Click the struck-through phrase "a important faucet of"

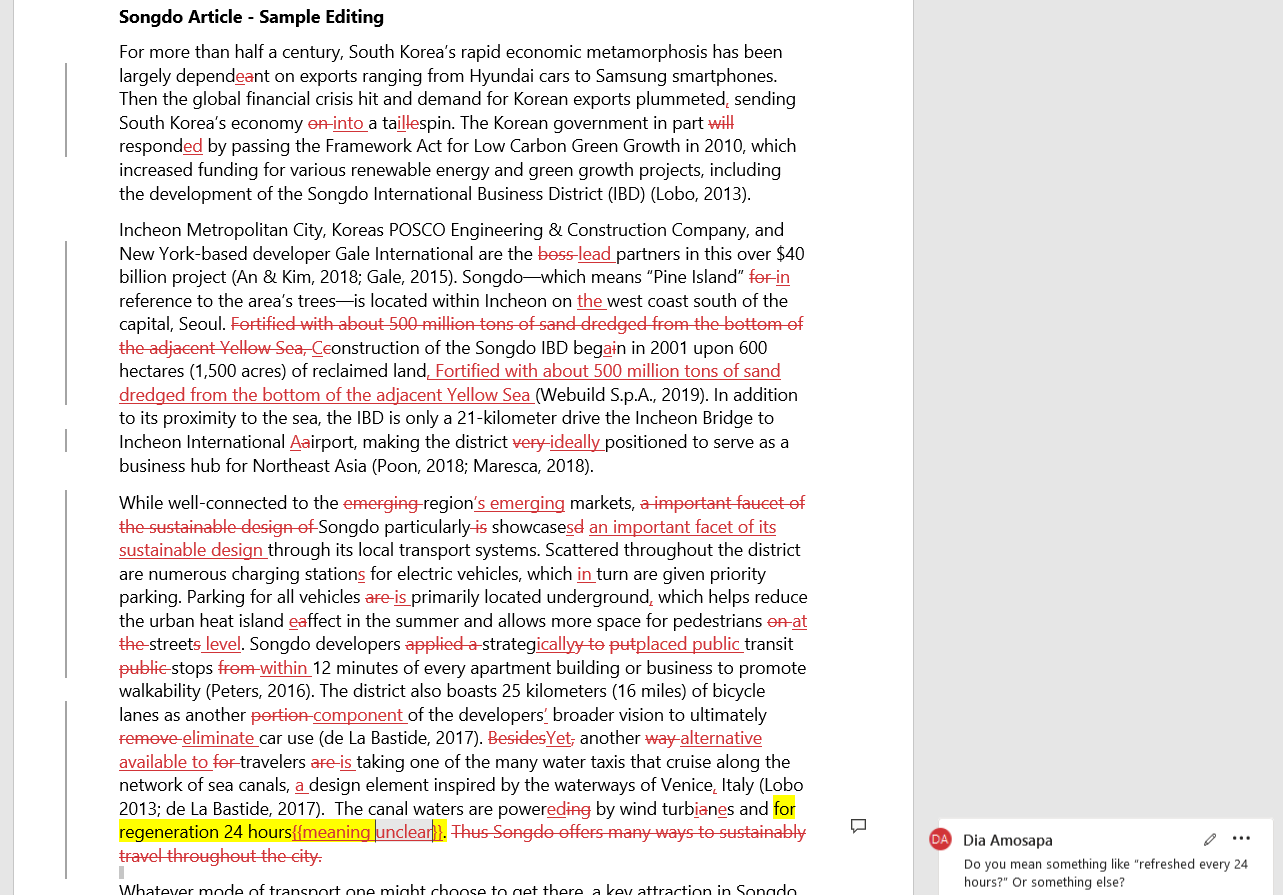[722, 503]
